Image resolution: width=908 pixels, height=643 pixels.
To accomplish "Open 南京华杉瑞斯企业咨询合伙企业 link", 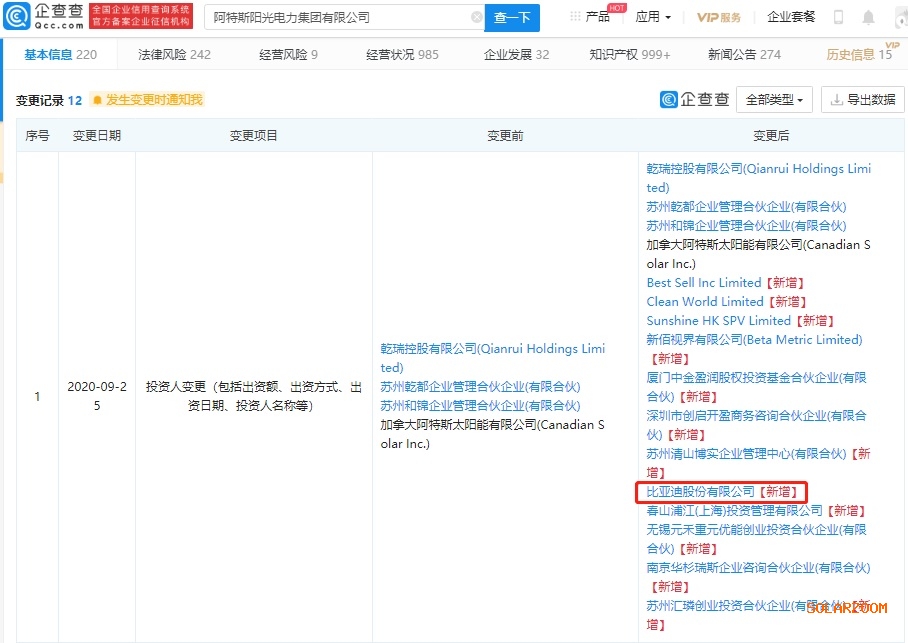I will point(758,568).
